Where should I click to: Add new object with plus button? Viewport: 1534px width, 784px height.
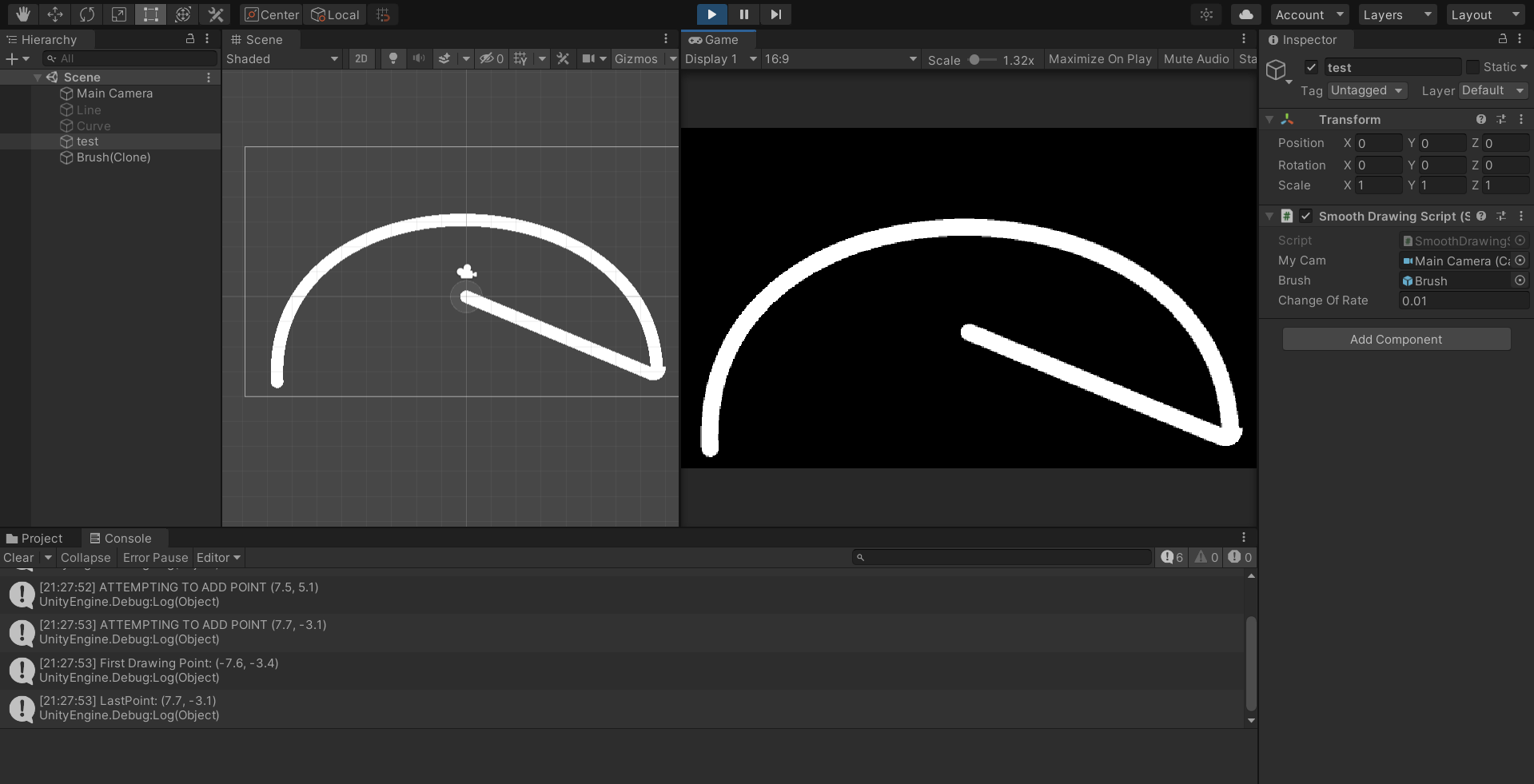coord(17,58)
